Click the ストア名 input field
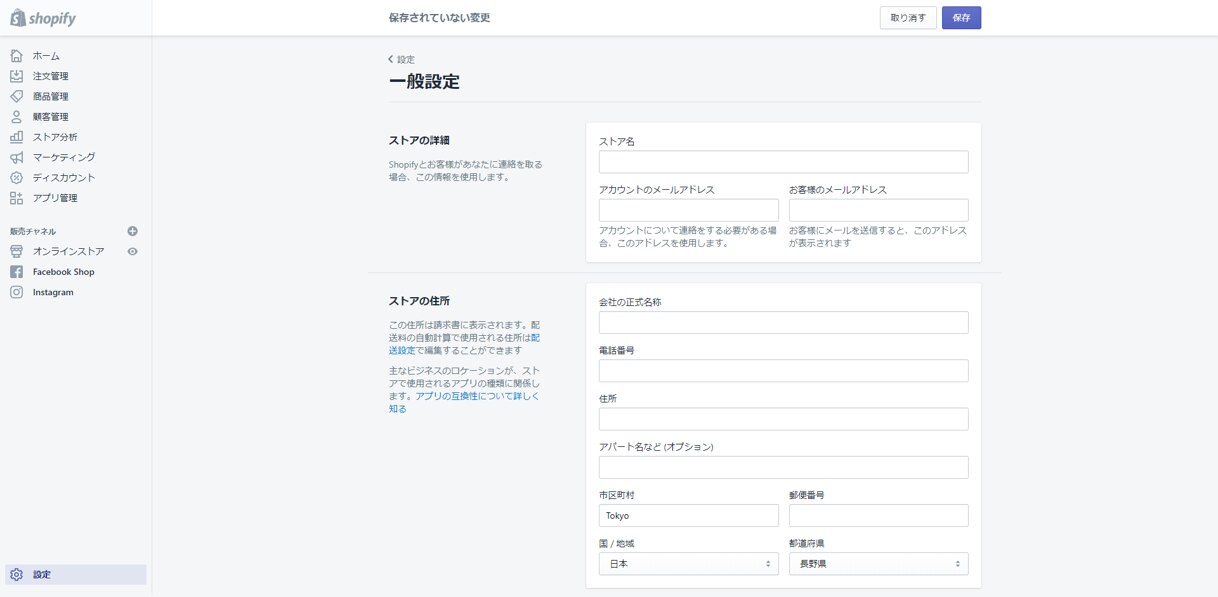This screenshot has height=597, width=1218. pyautogui.click(x=783, y=162)
